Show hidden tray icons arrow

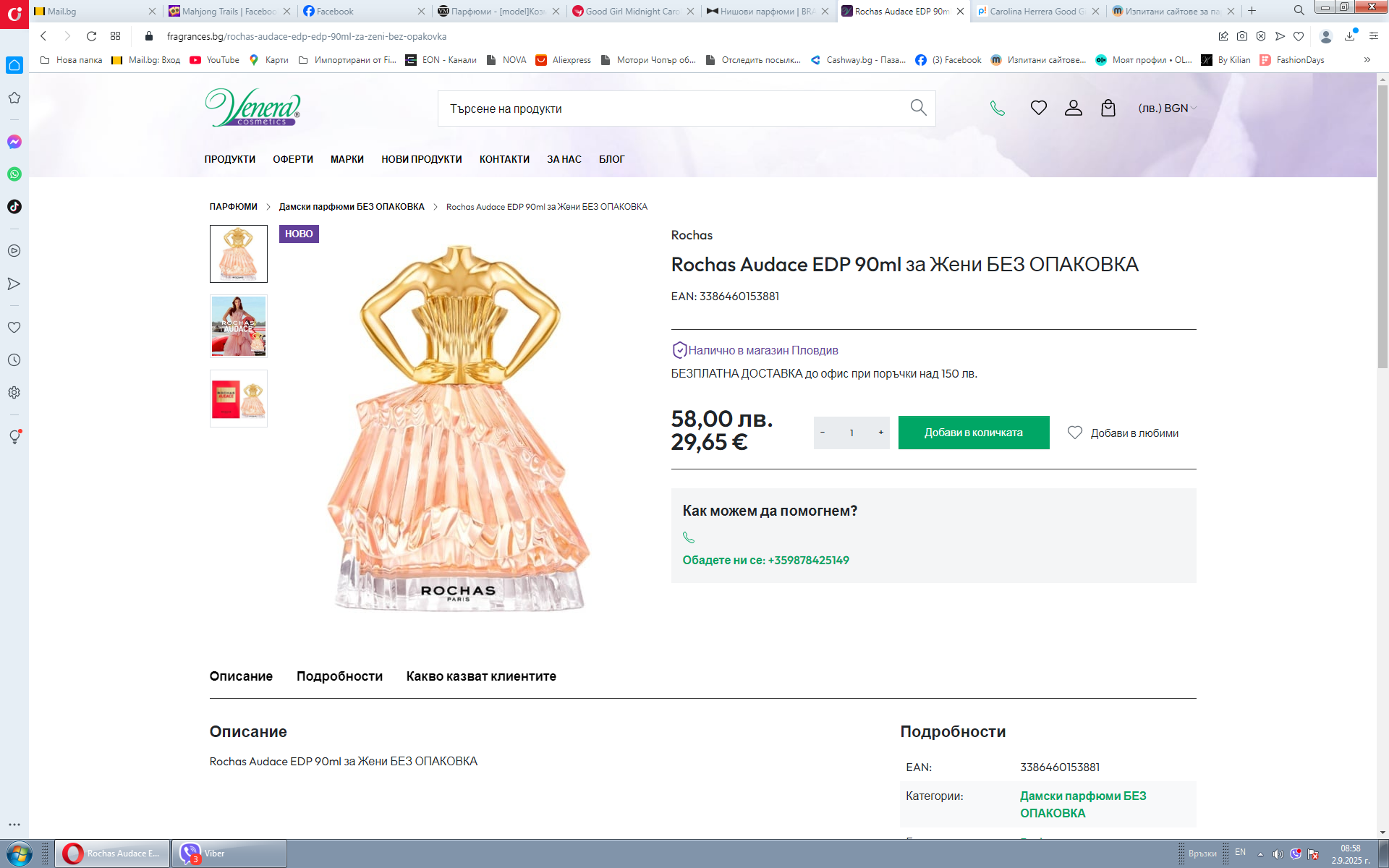[x=1260, y=854]
